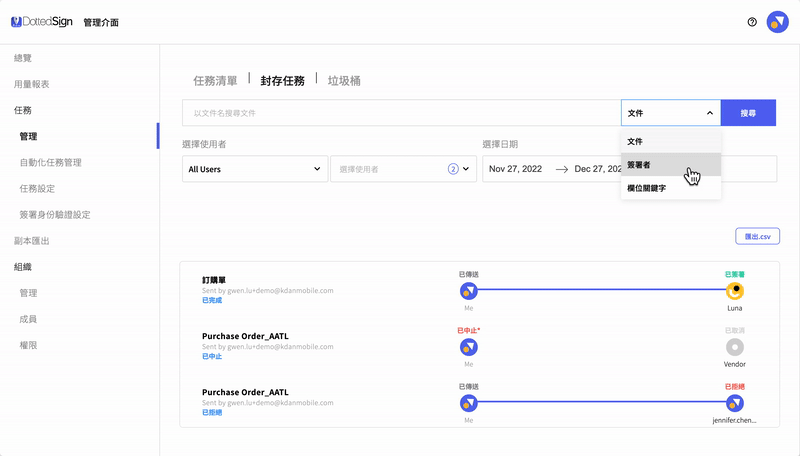Select 文件 option in dropdown list

(670, 141)
